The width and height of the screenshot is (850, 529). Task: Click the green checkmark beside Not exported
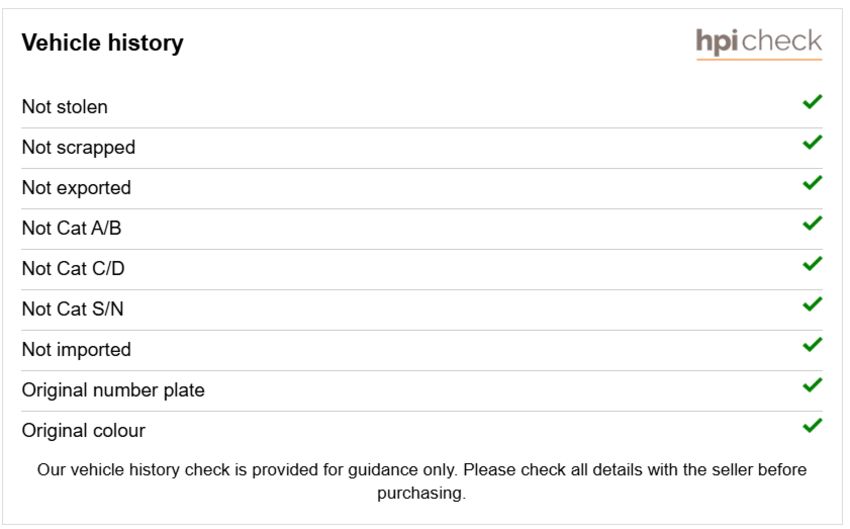pos(813,183)
